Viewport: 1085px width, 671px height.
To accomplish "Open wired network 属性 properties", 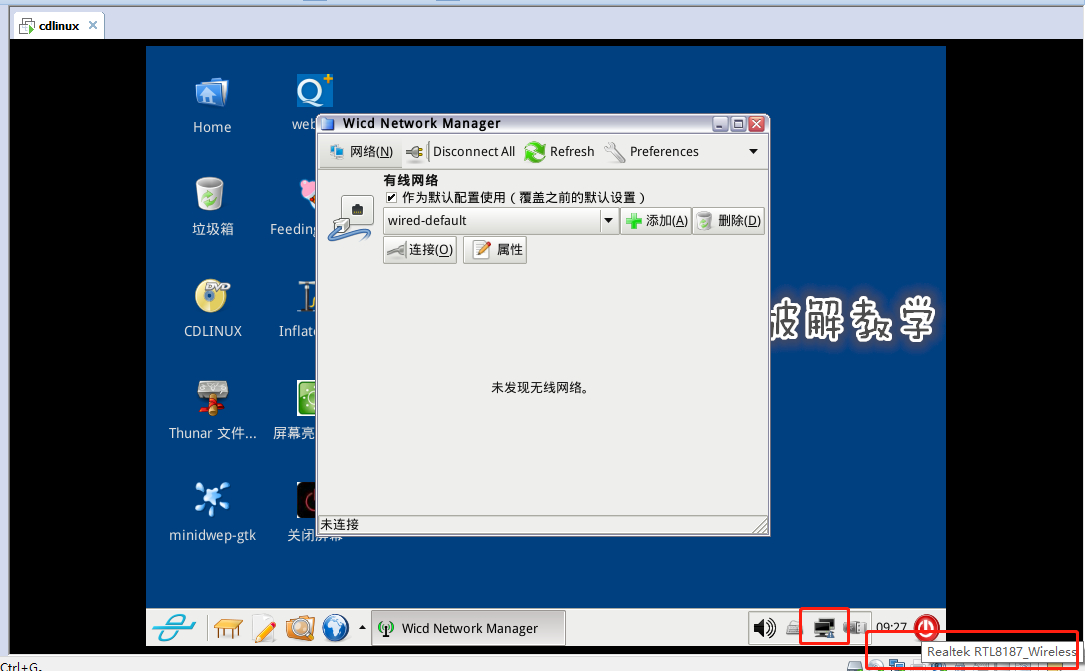I will (495, 250).
